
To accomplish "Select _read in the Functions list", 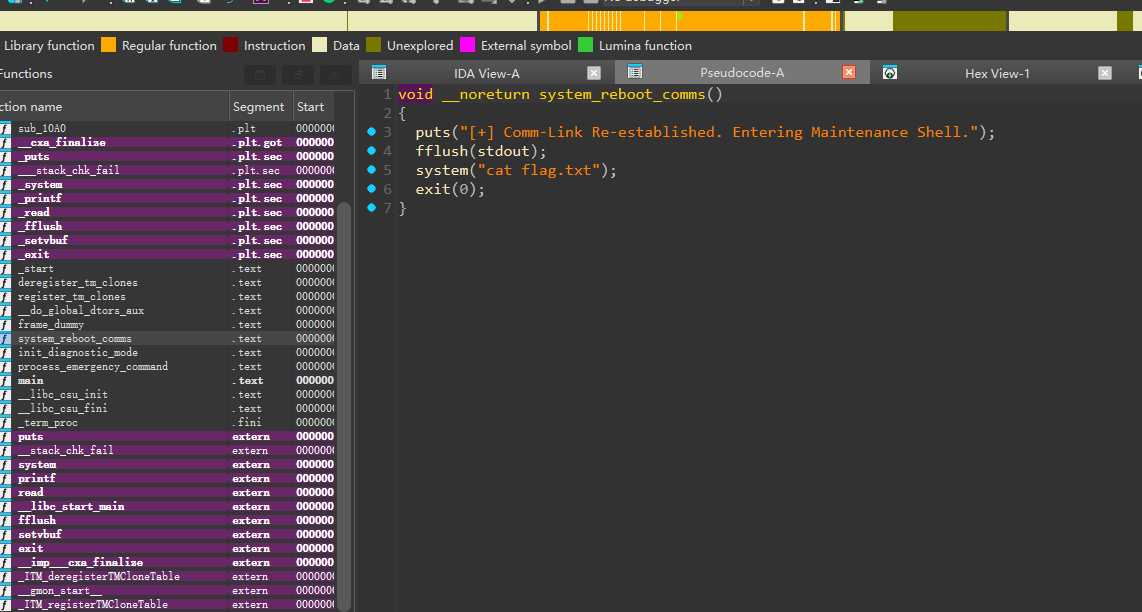I will click(x=167, y=213).
